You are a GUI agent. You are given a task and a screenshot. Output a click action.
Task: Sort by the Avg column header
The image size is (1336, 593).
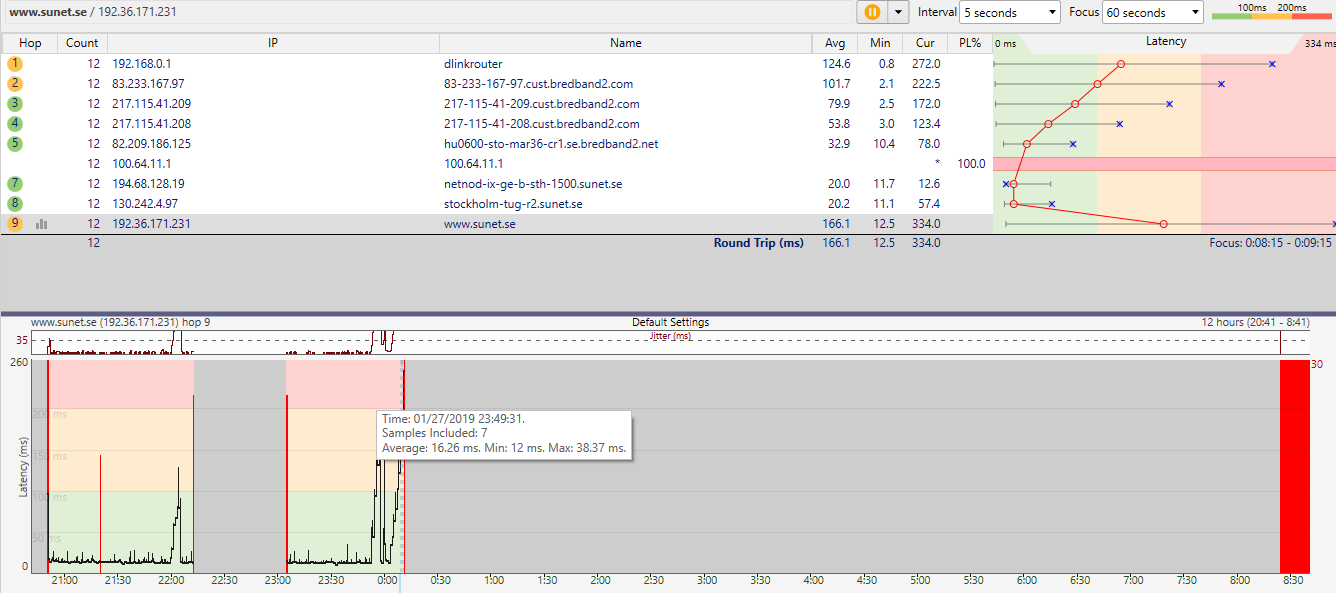click(x=835, y=43)
